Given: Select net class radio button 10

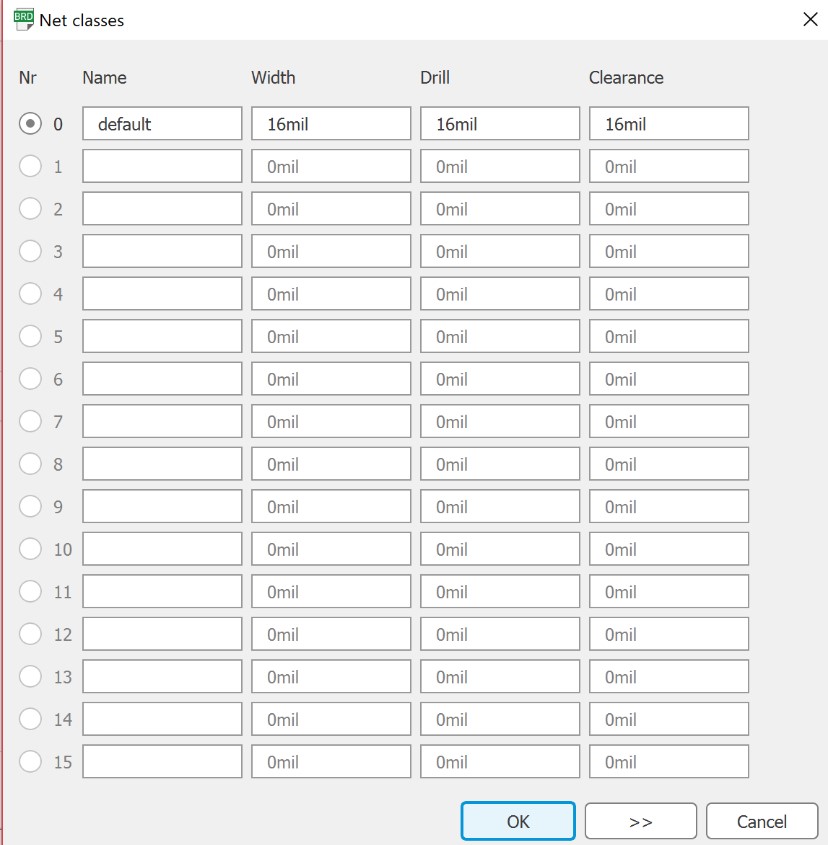Looking at the screenshot, I should coord(30,549).
